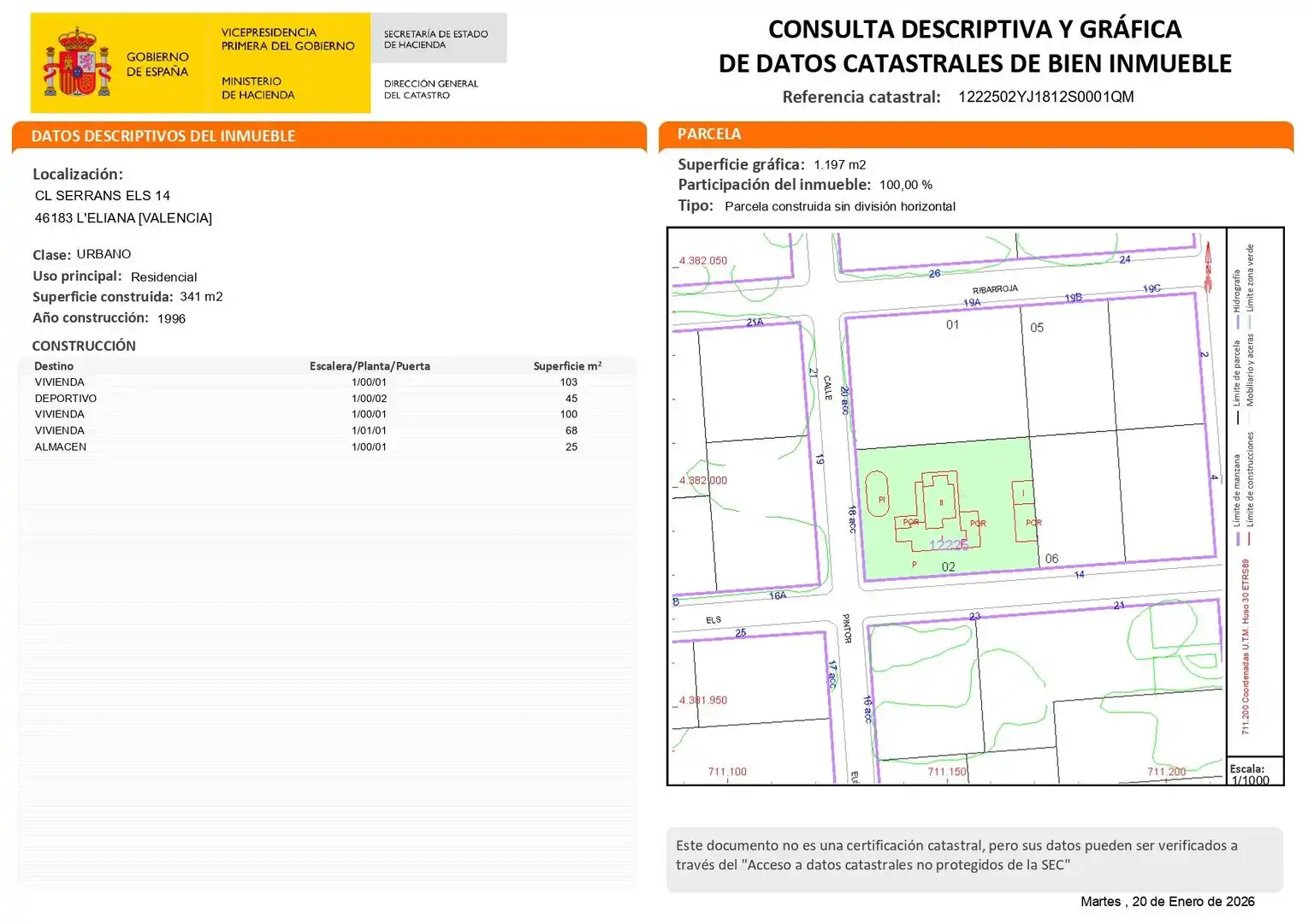Click street number '26' on the map
Viewport: 1308px width, 924px height.
click(934, 274)
